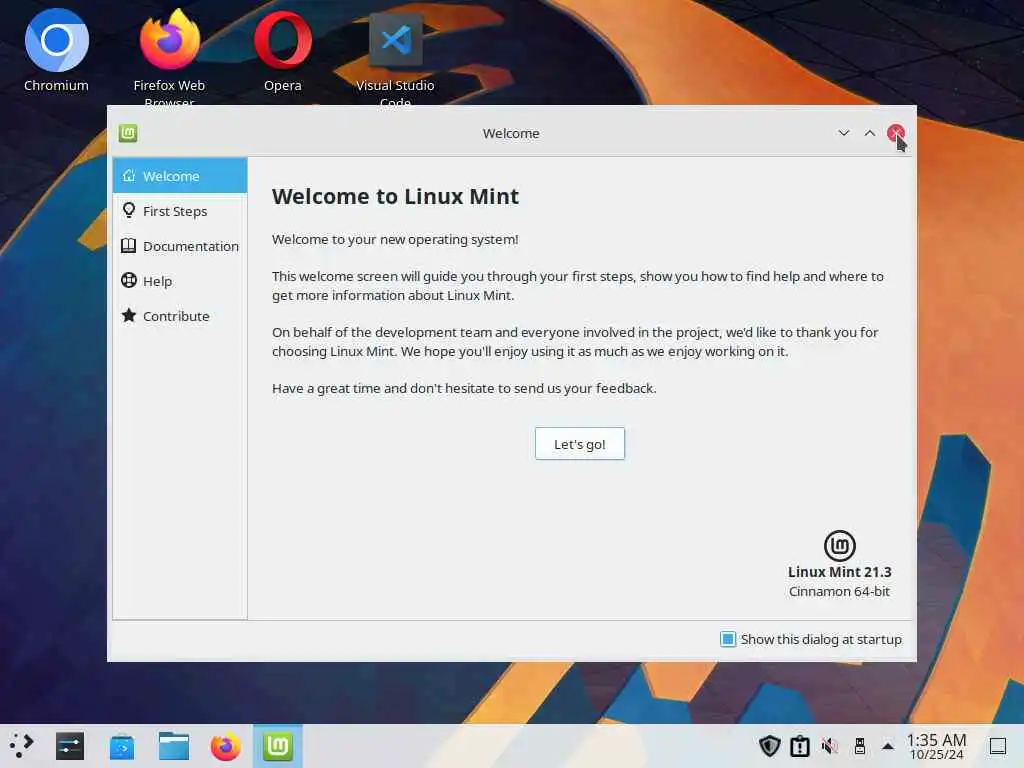
Task: Open the updates notification tray icon
Action: (799, 746)
